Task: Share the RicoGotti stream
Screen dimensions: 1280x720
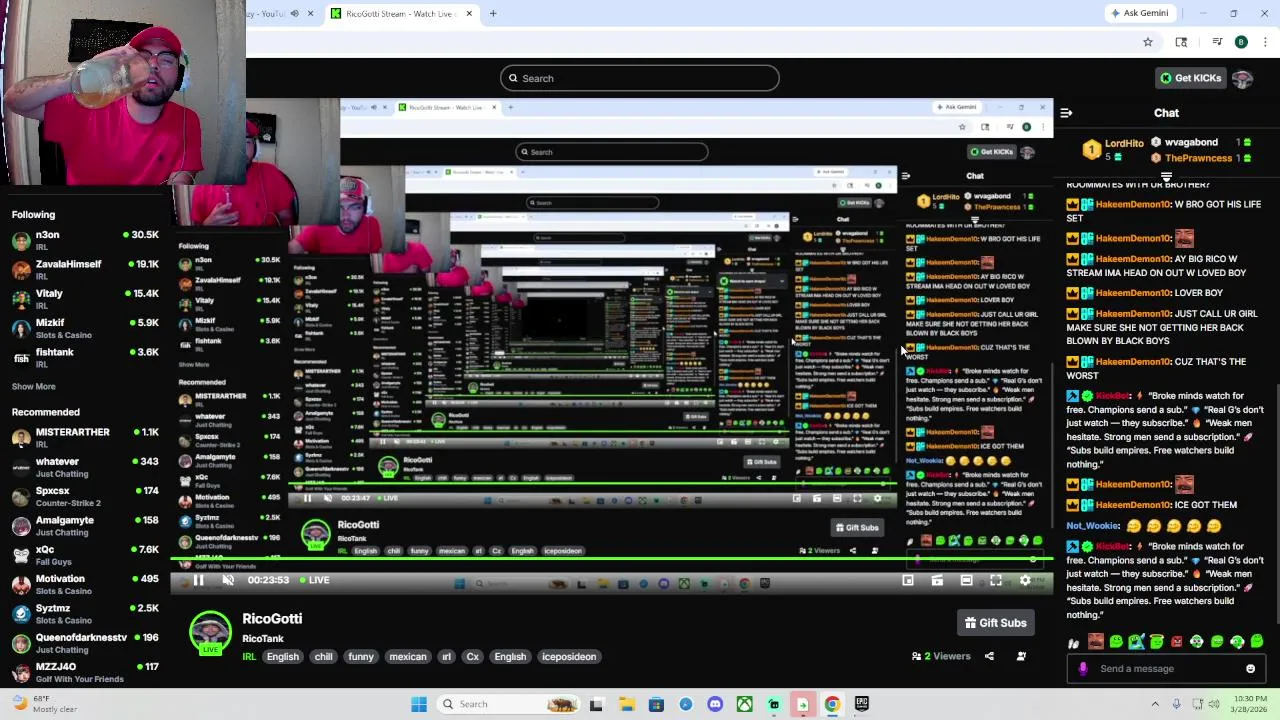Action: [x=989, y=657]
